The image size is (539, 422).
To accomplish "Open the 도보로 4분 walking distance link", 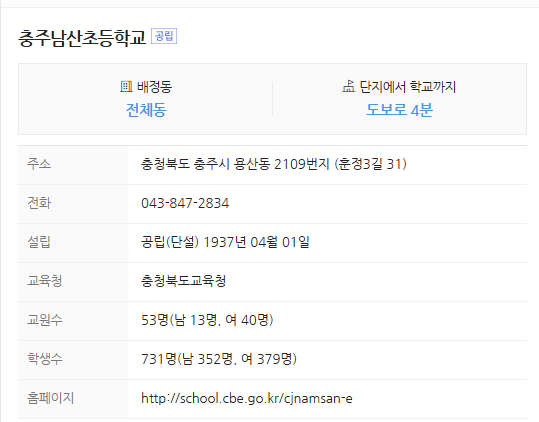I will click(399, 110).
